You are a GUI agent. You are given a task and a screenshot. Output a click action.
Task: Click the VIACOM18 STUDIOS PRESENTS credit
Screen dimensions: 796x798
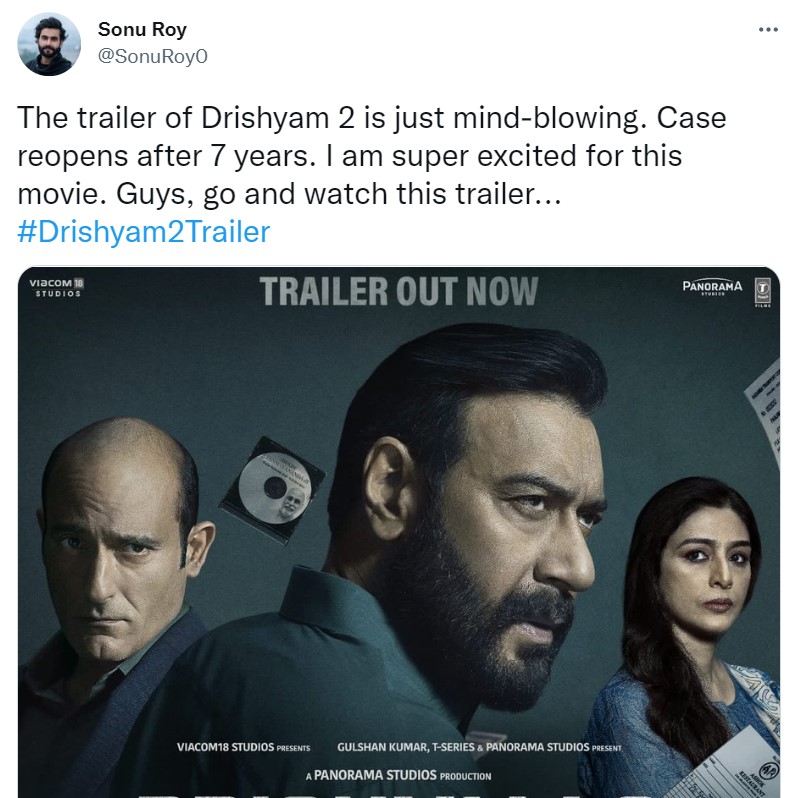[x=243, y=747]
